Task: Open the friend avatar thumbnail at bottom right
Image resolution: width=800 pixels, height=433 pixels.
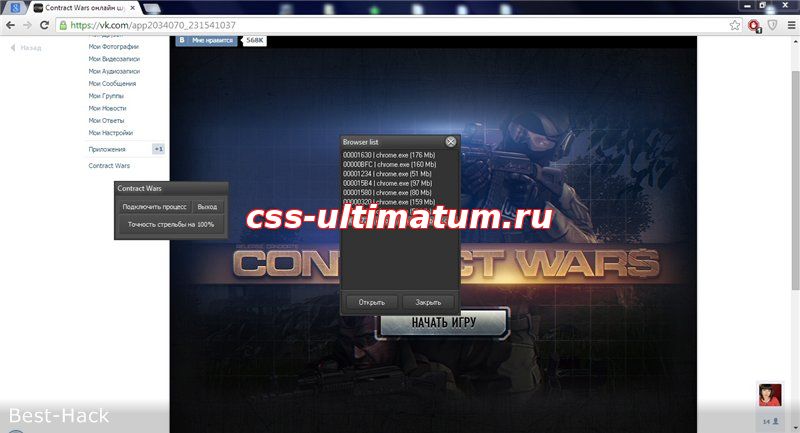Action: 770,395
